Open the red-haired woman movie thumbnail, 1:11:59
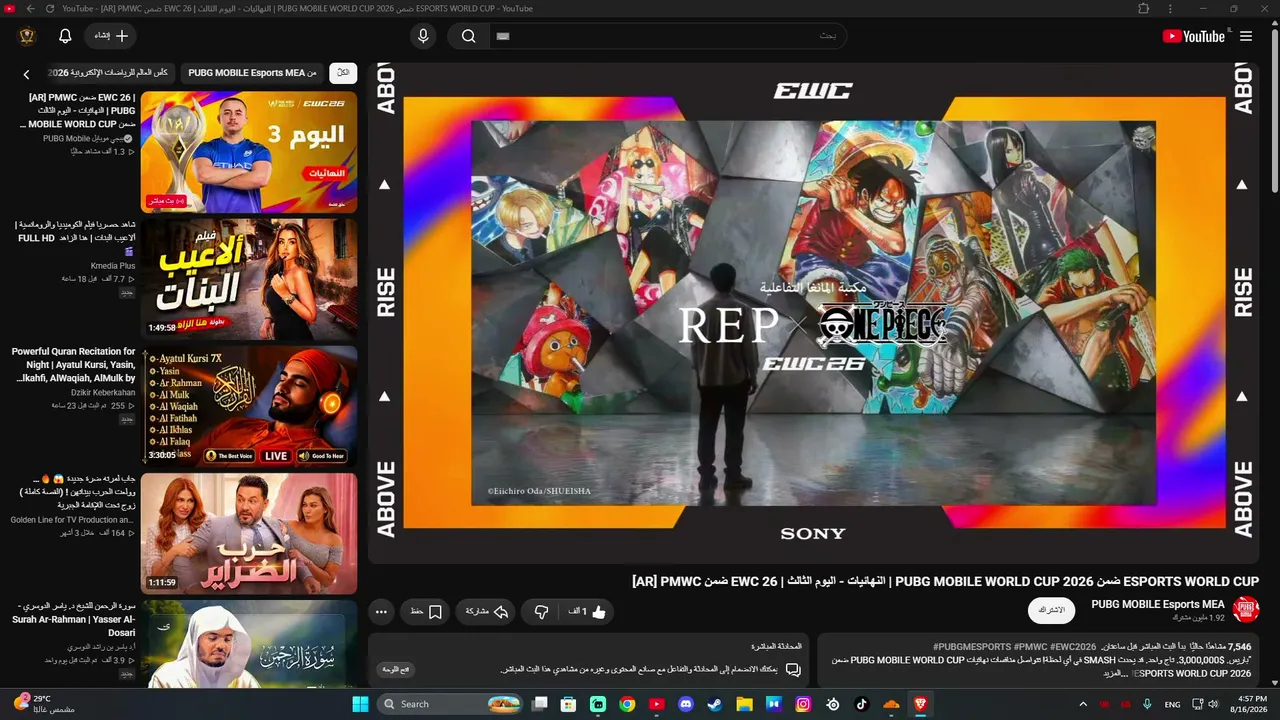 [x=249, y=533]
